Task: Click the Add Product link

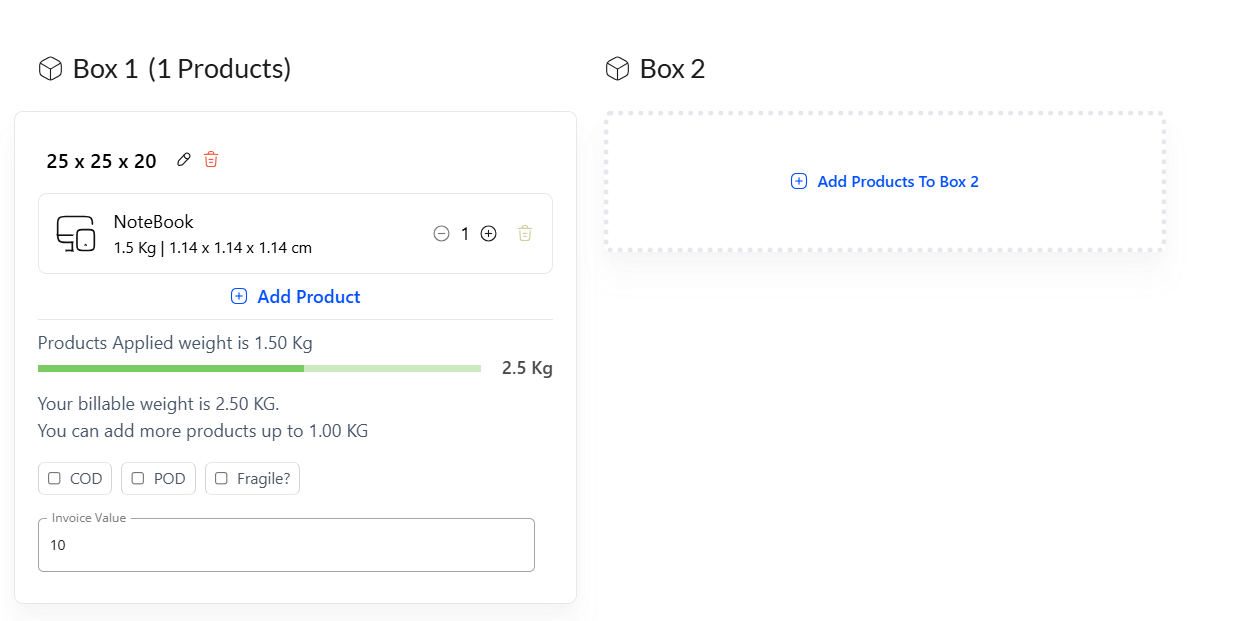Action: (x=296, y=297)
